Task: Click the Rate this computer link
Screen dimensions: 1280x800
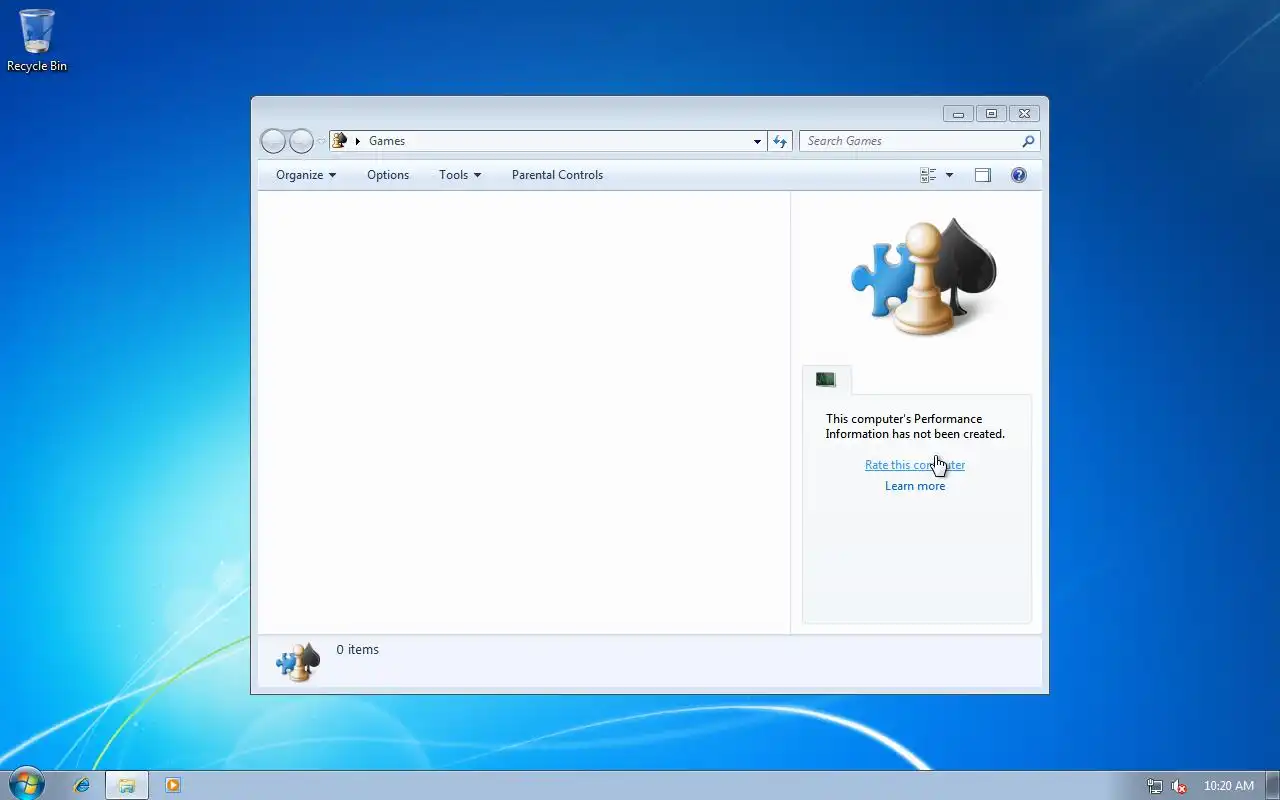Action: click(x=915, y=465)
